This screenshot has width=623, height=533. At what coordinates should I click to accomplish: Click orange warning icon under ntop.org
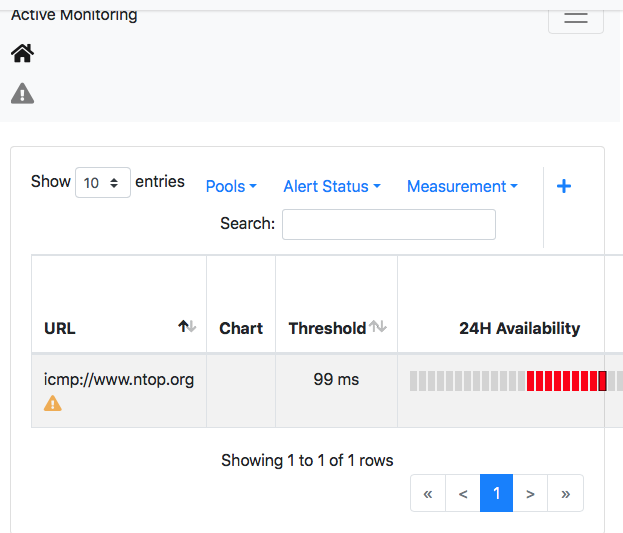52,403
